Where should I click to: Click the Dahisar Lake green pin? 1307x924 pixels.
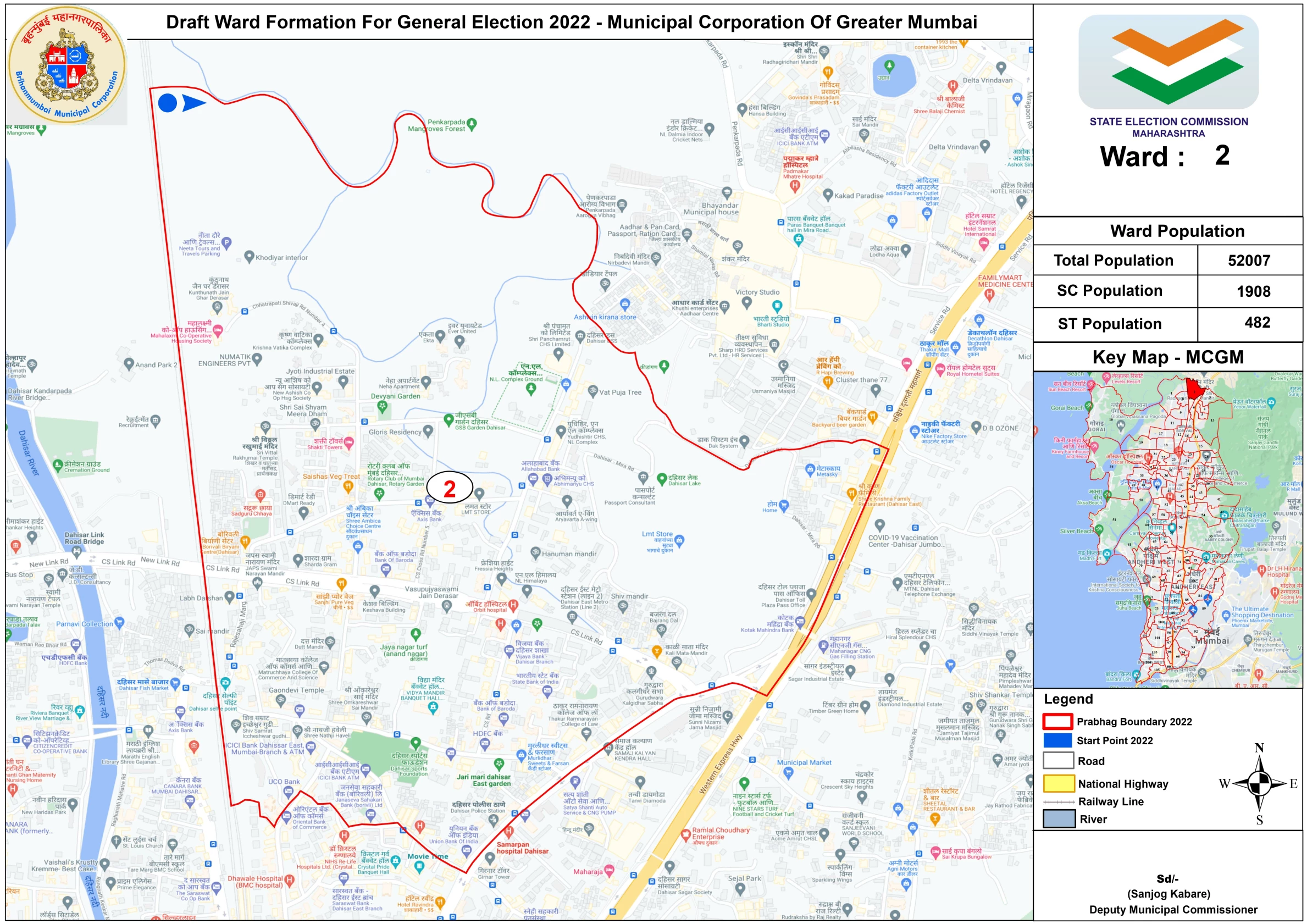[x=662, y=479]
